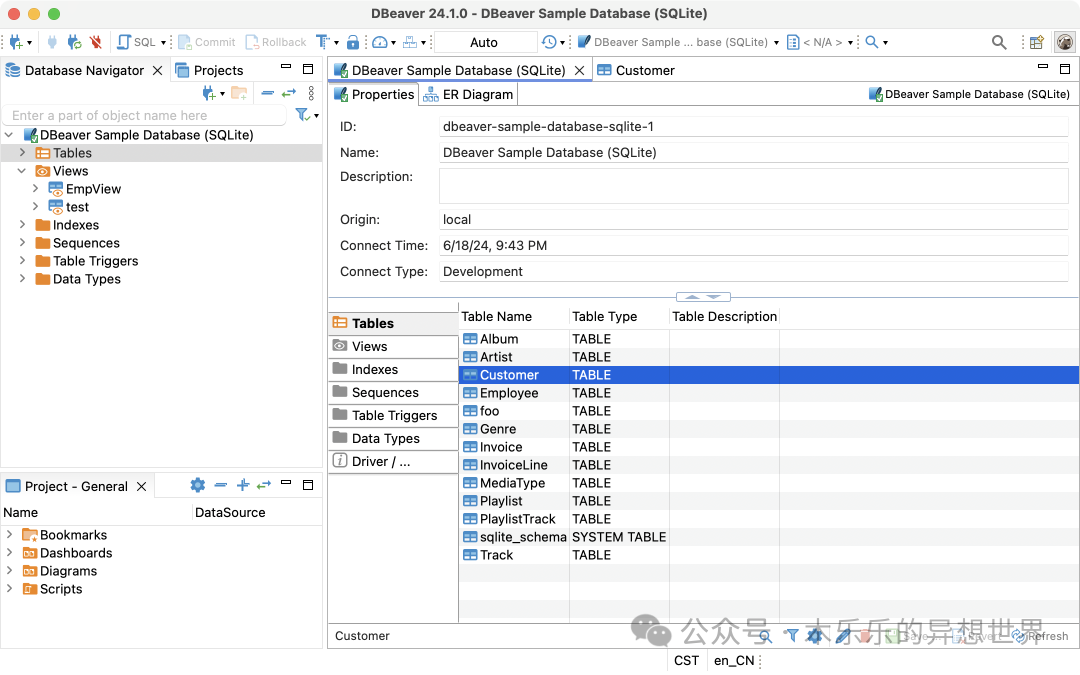
Task: Click the red Disconnect plug icon
Action: click(96, 42)
